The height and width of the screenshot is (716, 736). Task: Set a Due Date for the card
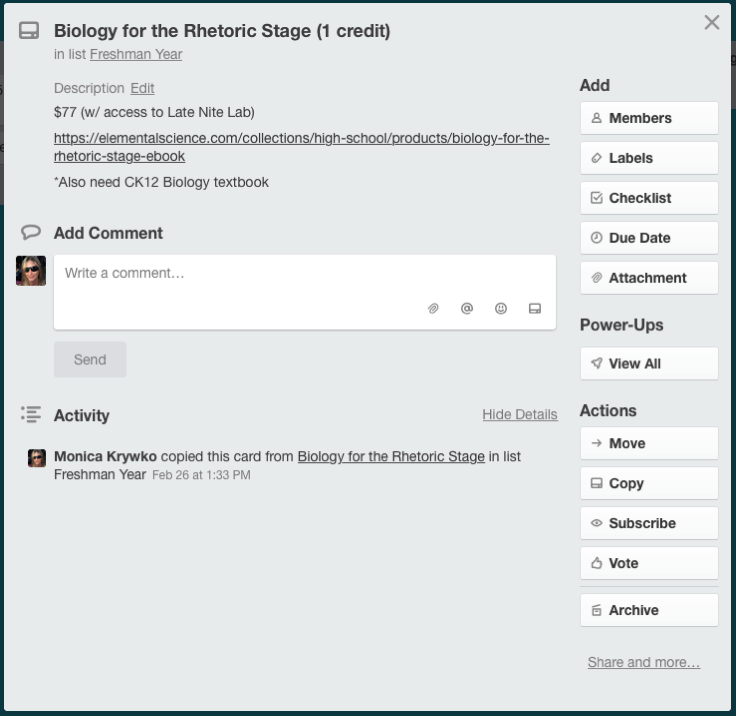[x=649, y=238]
